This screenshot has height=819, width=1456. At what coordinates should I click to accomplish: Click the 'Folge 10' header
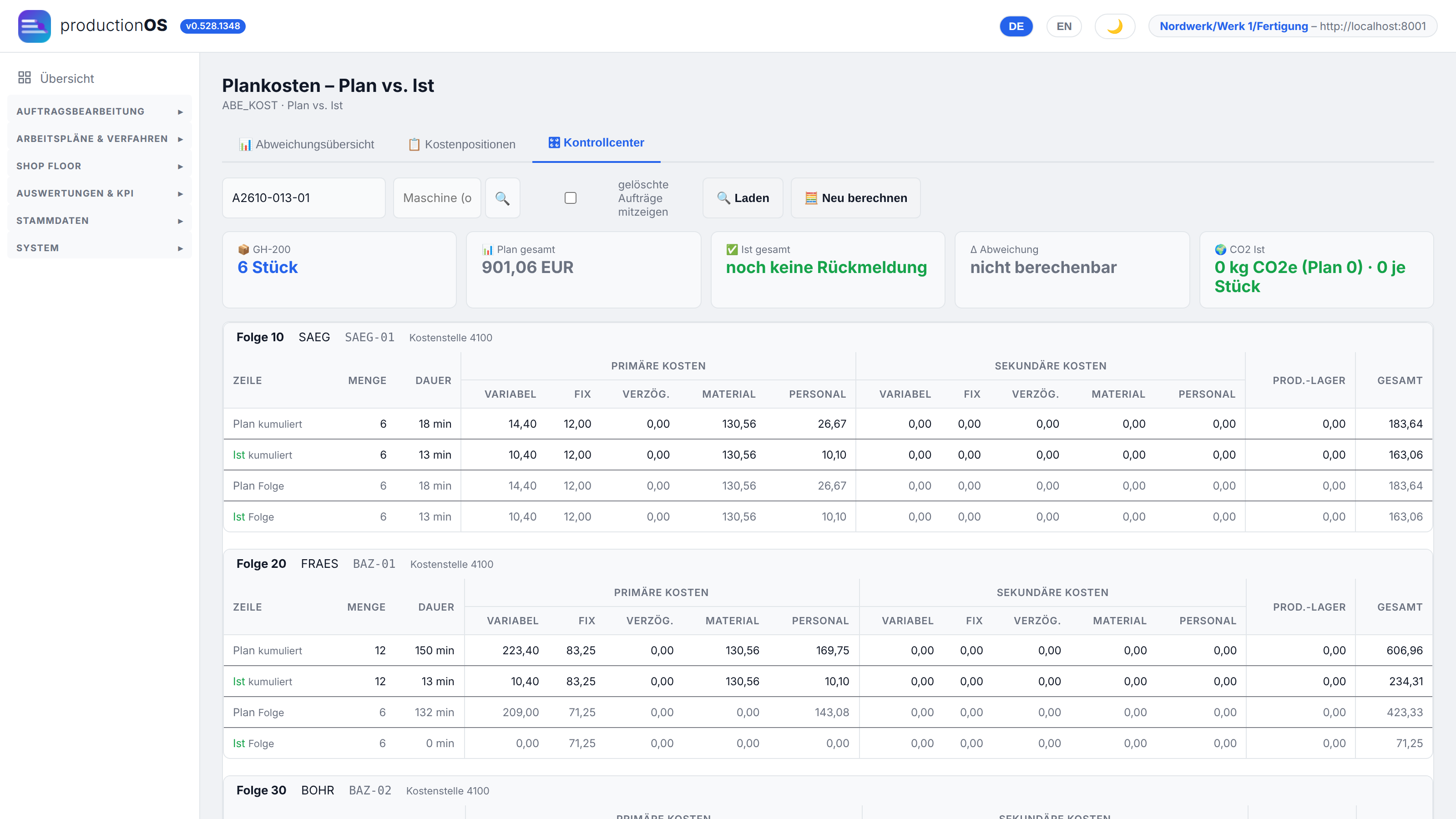click(x=260, y=338)
